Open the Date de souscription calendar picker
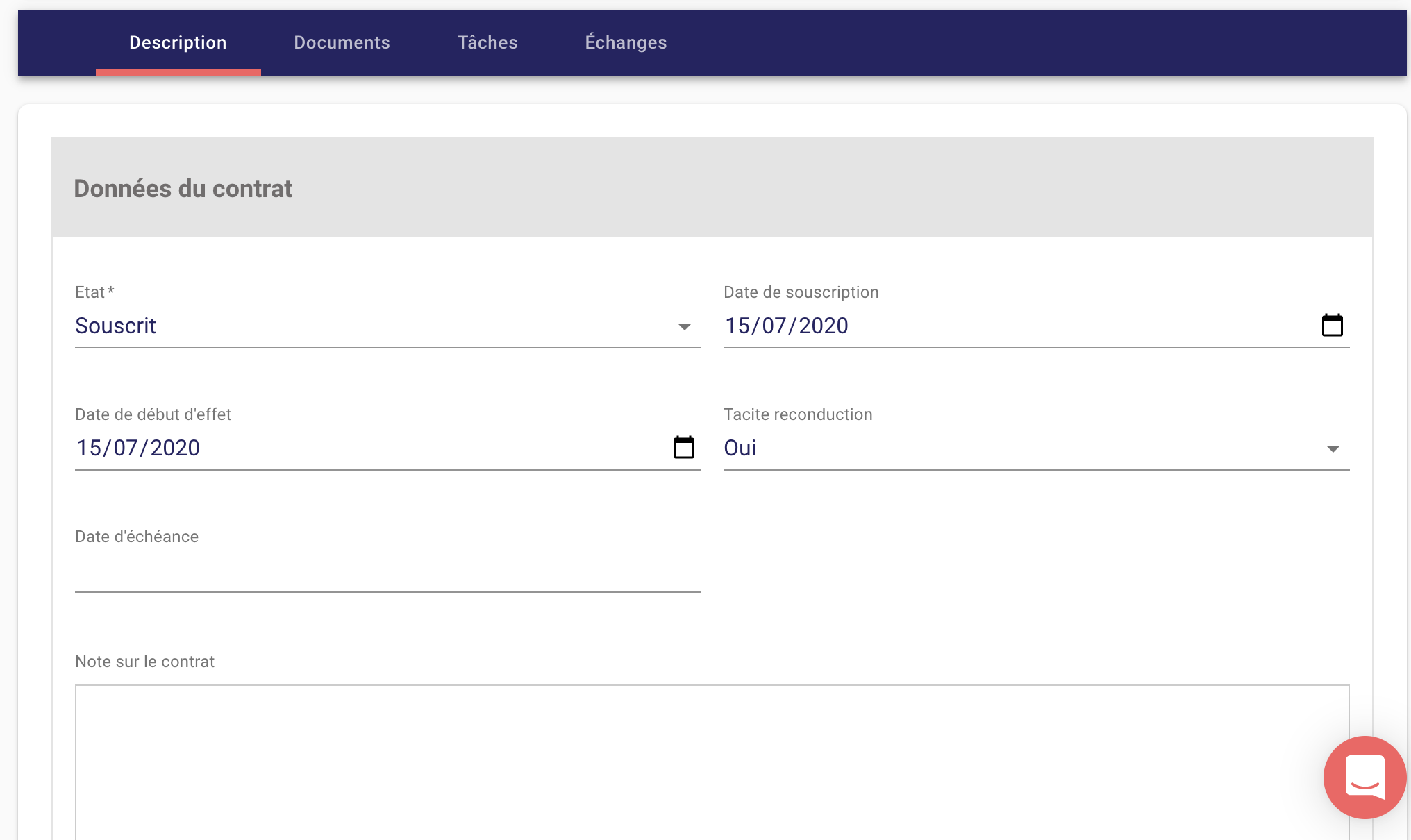Screen dimensions: 1411x840 pos(1332,325)
